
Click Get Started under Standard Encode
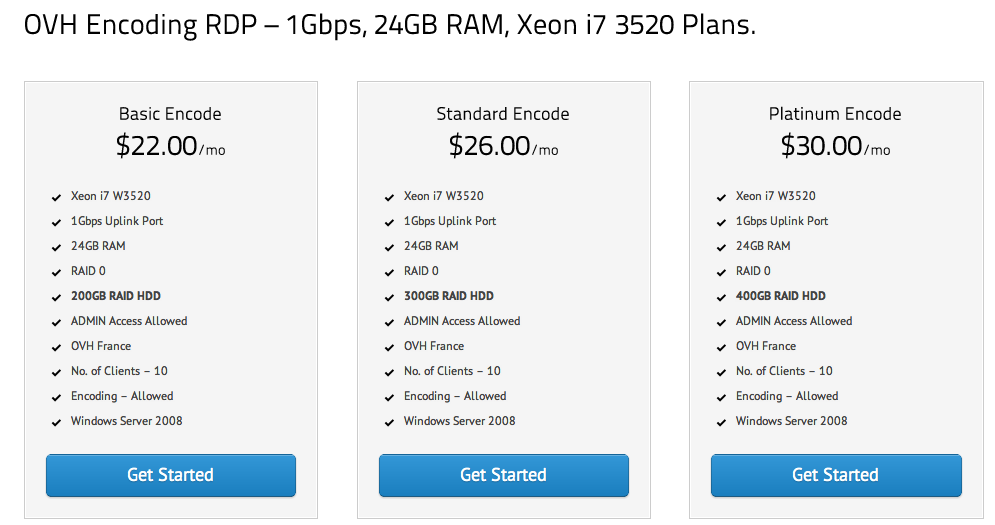pos(503,475)
